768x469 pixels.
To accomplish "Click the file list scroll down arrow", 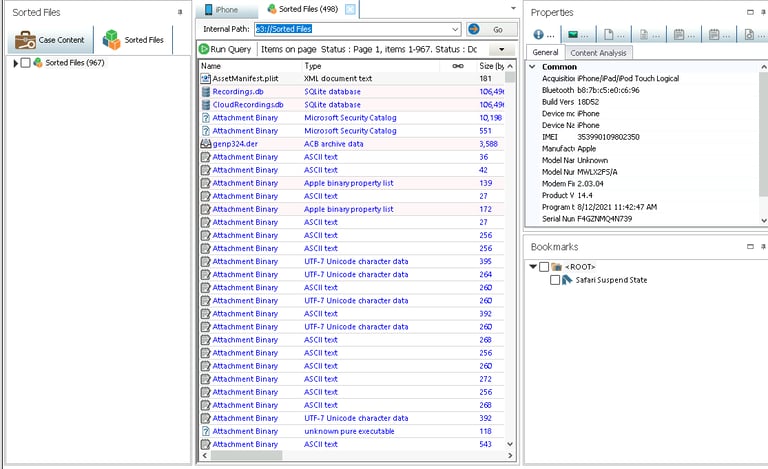I will (x=510, y=444).
